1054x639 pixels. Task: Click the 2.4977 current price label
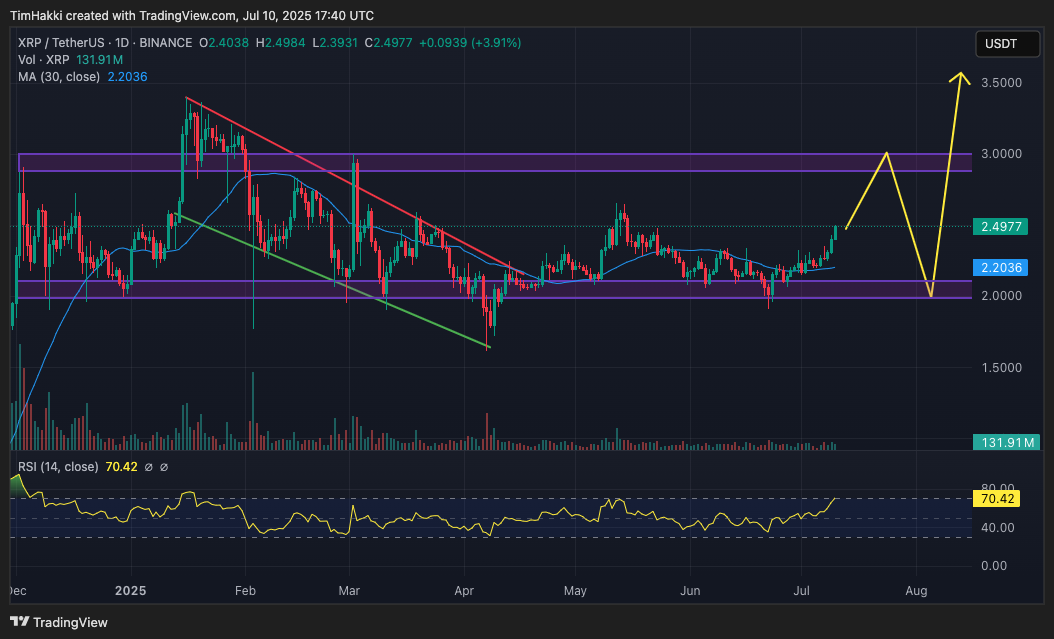pyautogui.click(x=1001, y=226)
